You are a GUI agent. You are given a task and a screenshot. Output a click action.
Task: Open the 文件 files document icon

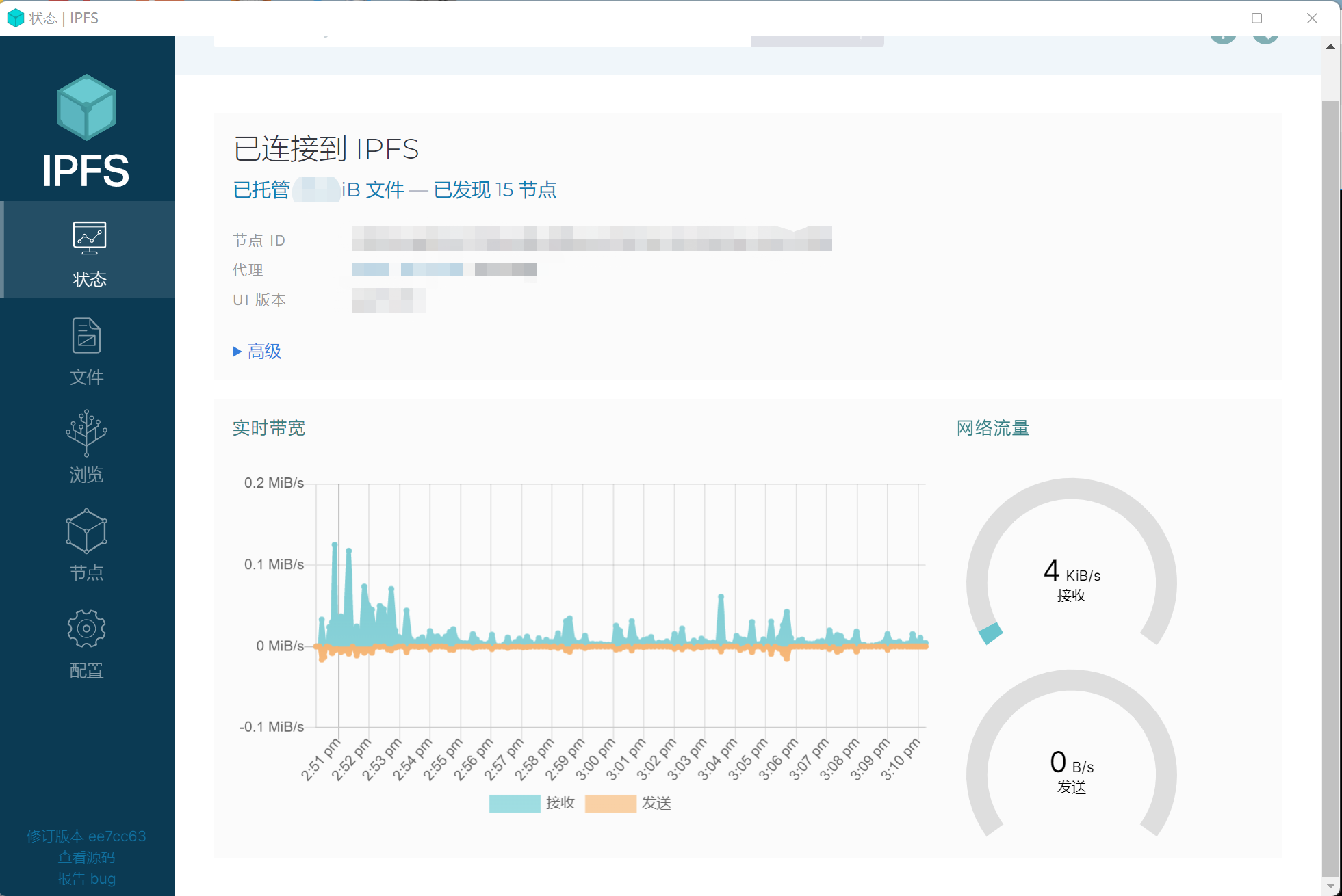click(86, 337)
